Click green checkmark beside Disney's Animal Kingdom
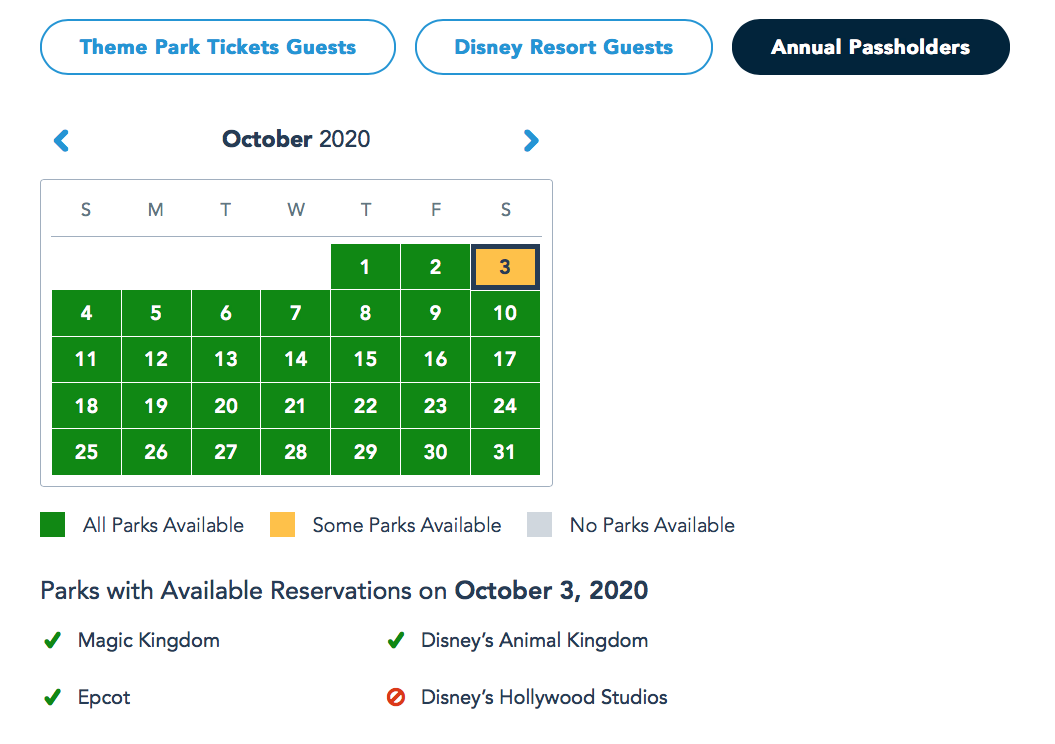1055x744 pixels. [x=396, y=640]
